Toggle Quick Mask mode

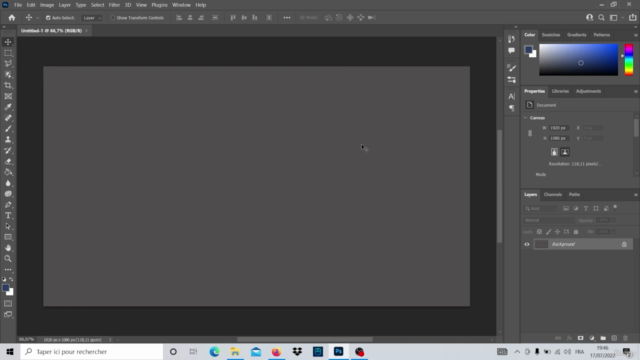(x=8, y=304)
